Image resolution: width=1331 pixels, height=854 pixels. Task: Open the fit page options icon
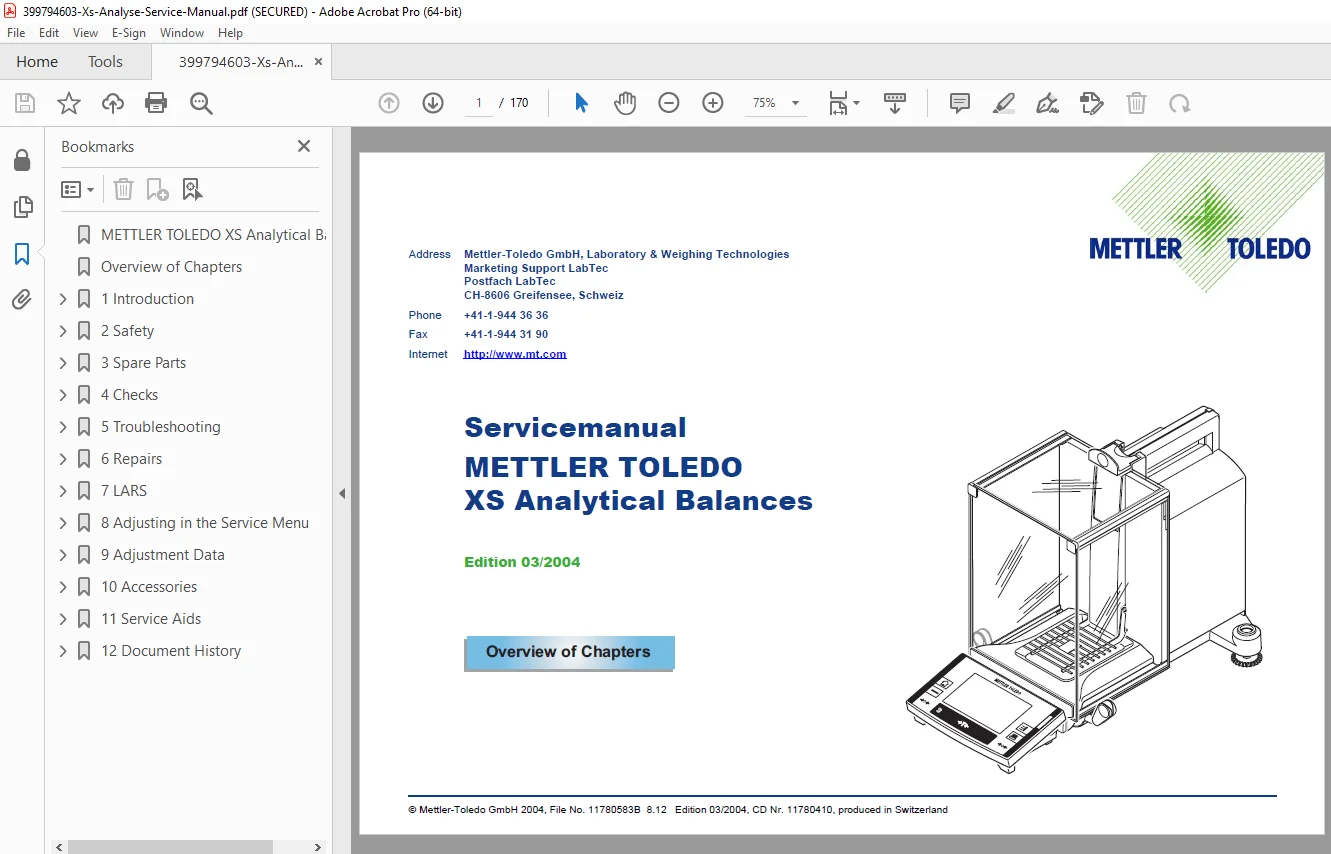[844, 103]
